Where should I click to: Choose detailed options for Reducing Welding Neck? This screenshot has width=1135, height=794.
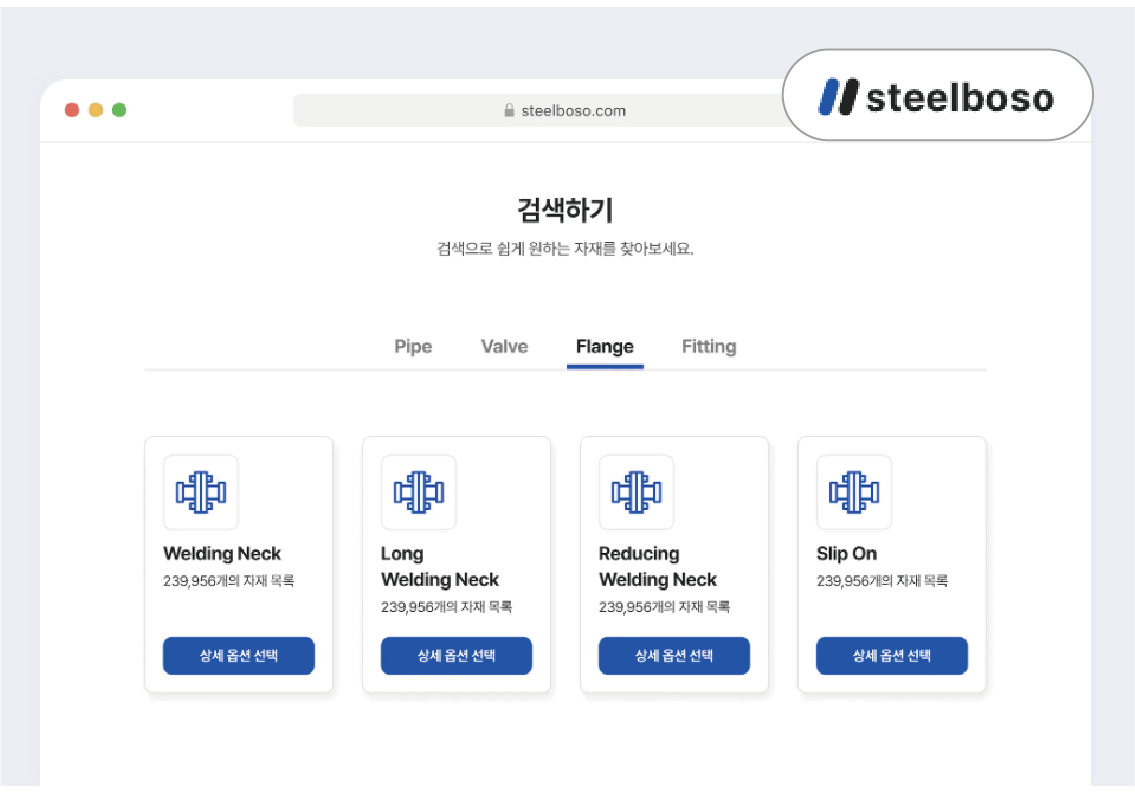(x=675, y=656)
